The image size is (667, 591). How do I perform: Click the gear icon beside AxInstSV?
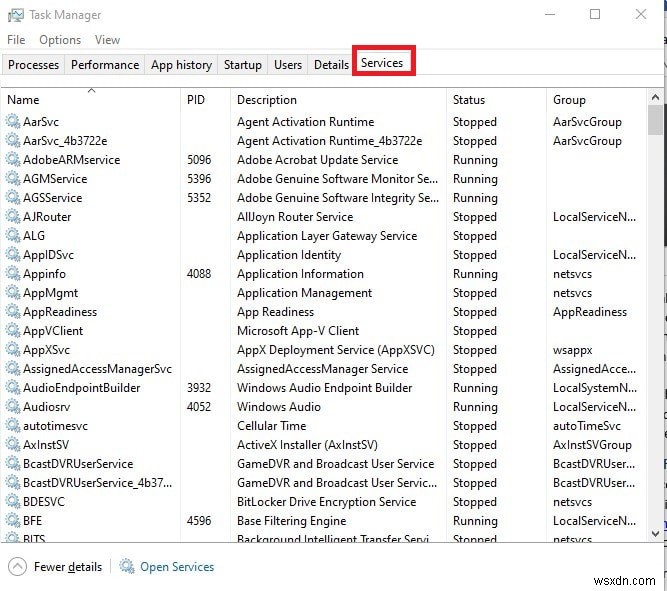[x=13, y=445]
